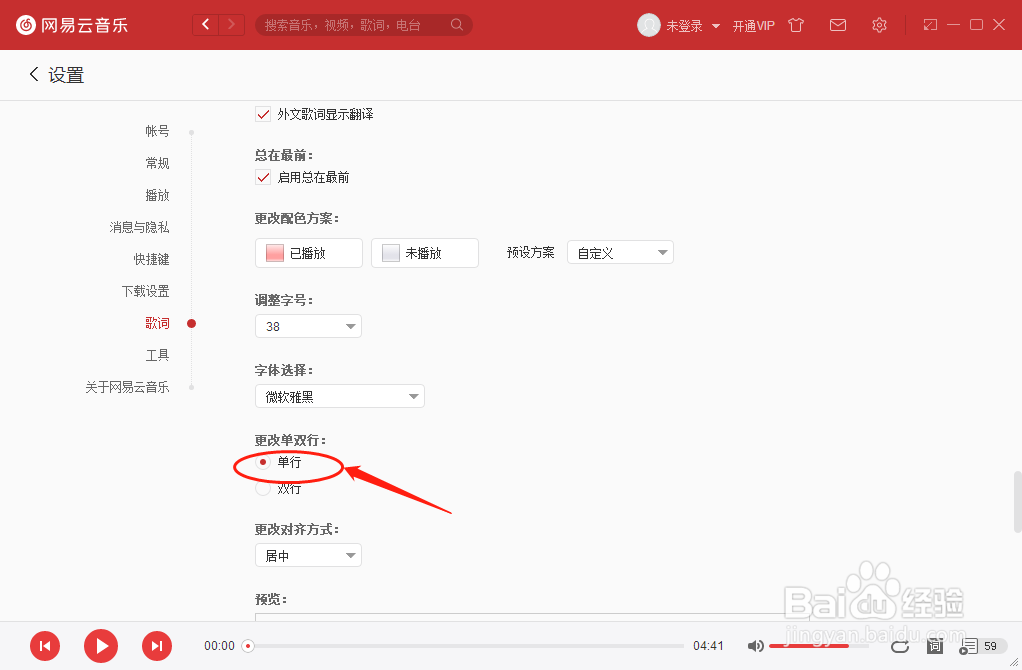
Task: Select the 双行 lyrics radio button
Action: click(262, 488)
